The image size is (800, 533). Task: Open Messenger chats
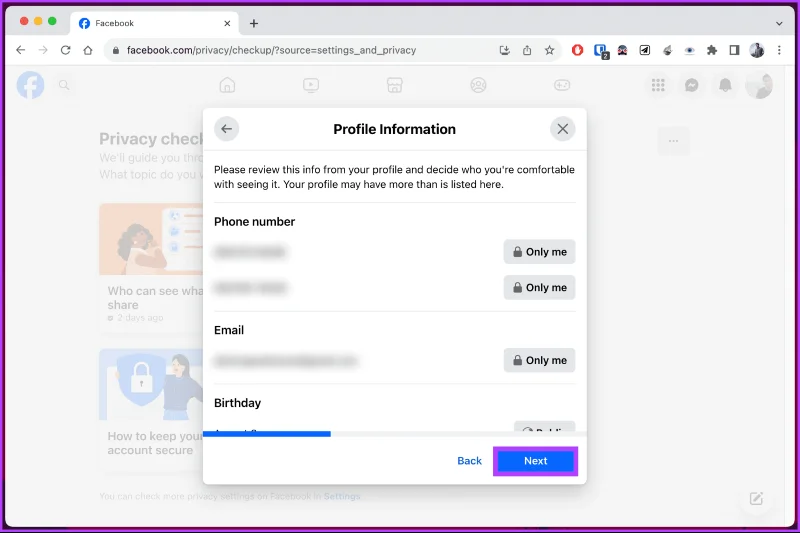[x=692, y=85]
